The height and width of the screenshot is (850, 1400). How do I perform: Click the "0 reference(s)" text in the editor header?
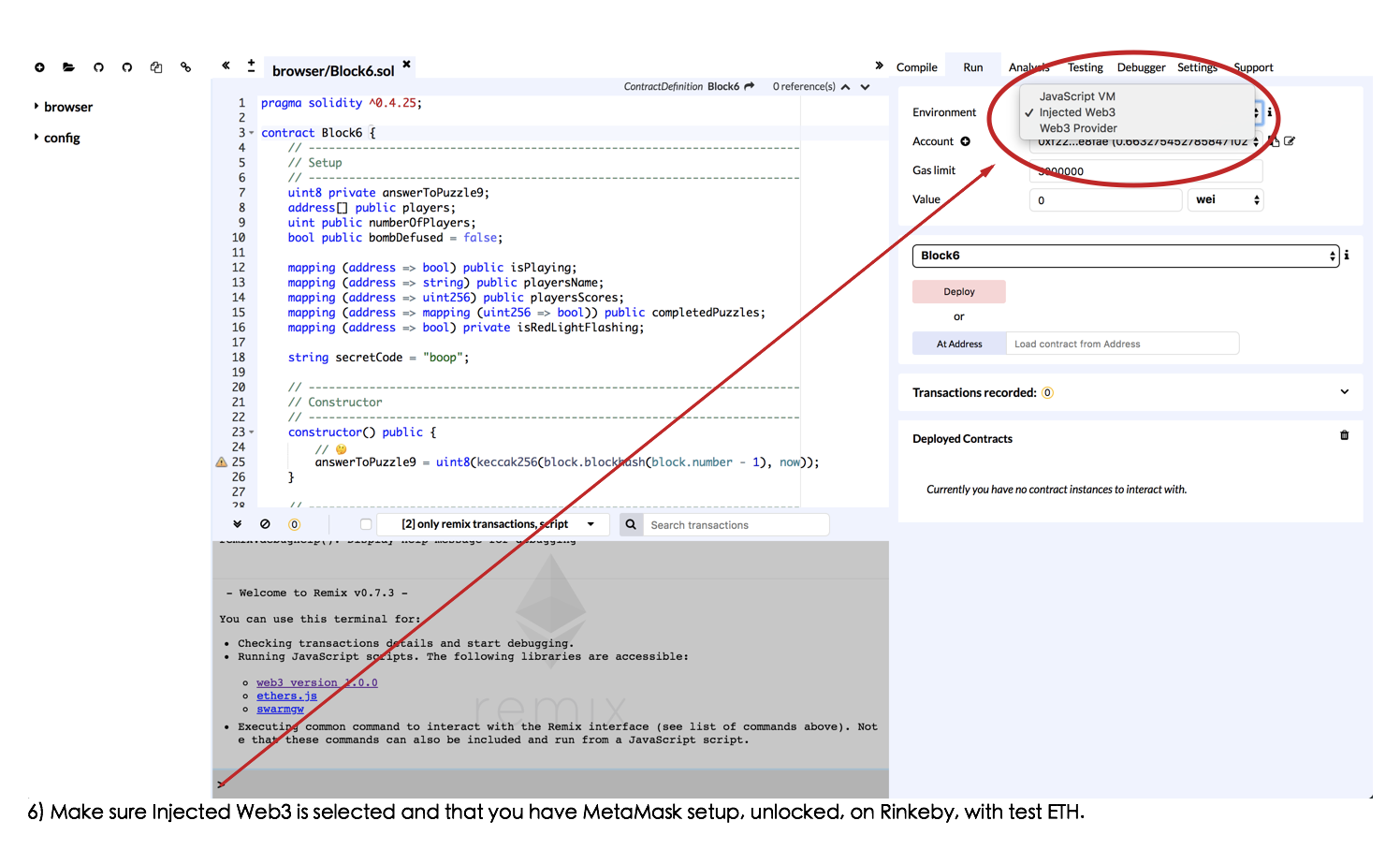[804, 86]
